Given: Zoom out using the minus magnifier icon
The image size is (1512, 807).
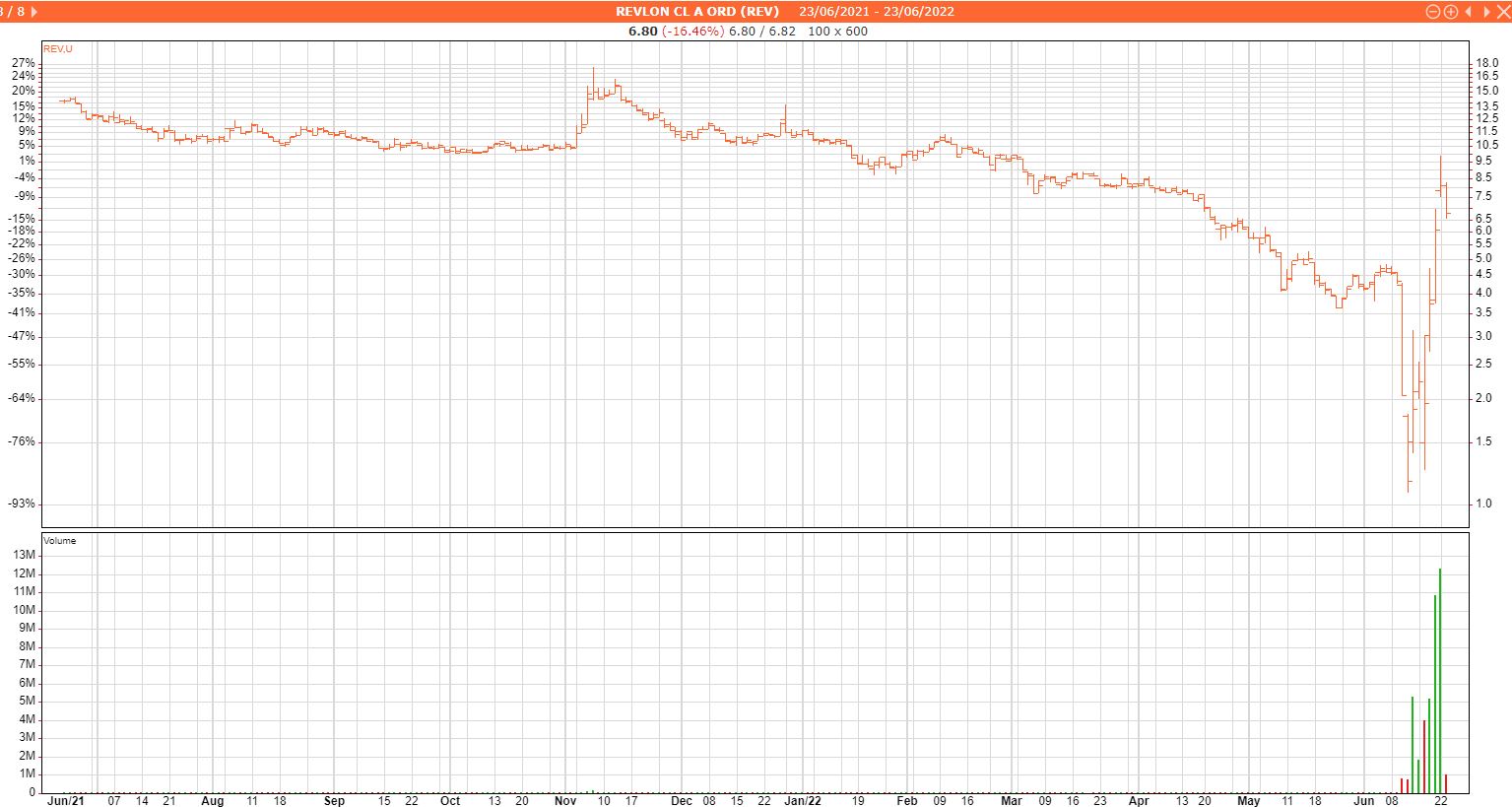Looking at the screenshot, I should (x=1433, y=12).
